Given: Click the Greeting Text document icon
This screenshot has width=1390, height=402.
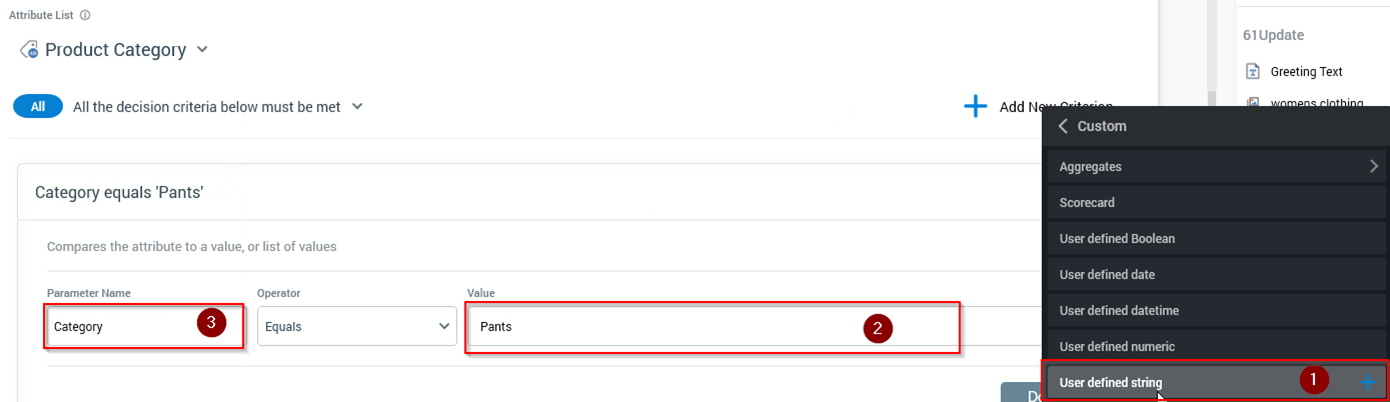Looking at the screenshot, I should 1252,71.
